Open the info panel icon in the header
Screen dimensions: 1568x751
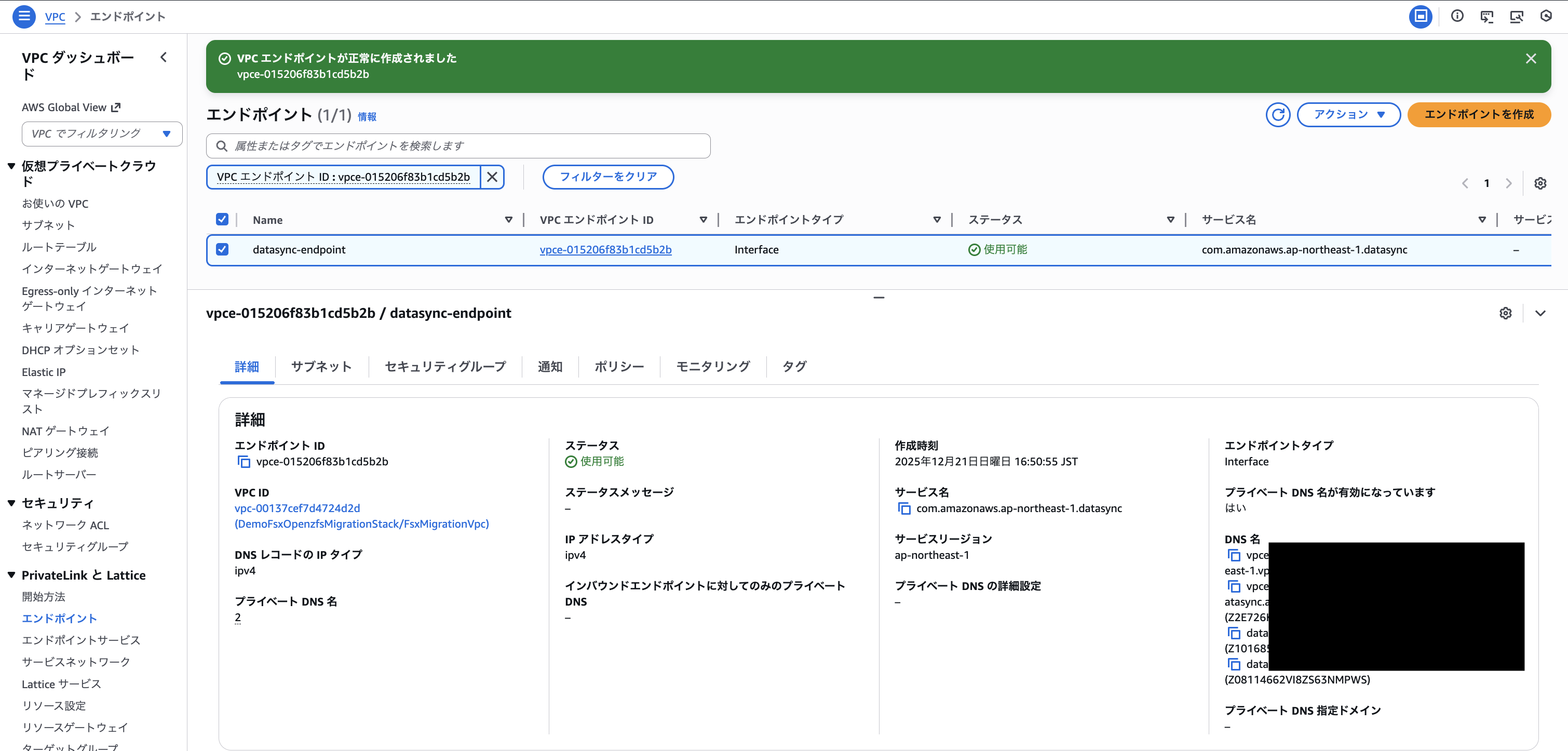pos(1457,17)
